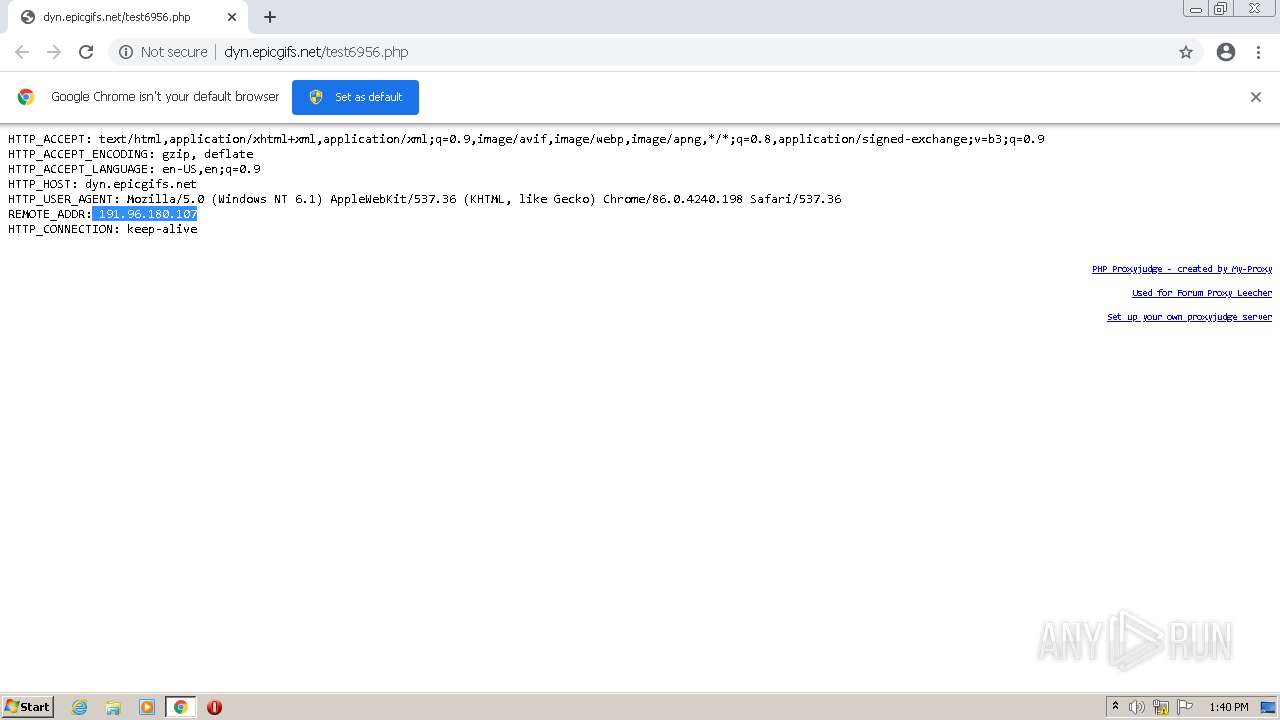Open the Not secure site information

click(x=163, y=52)
